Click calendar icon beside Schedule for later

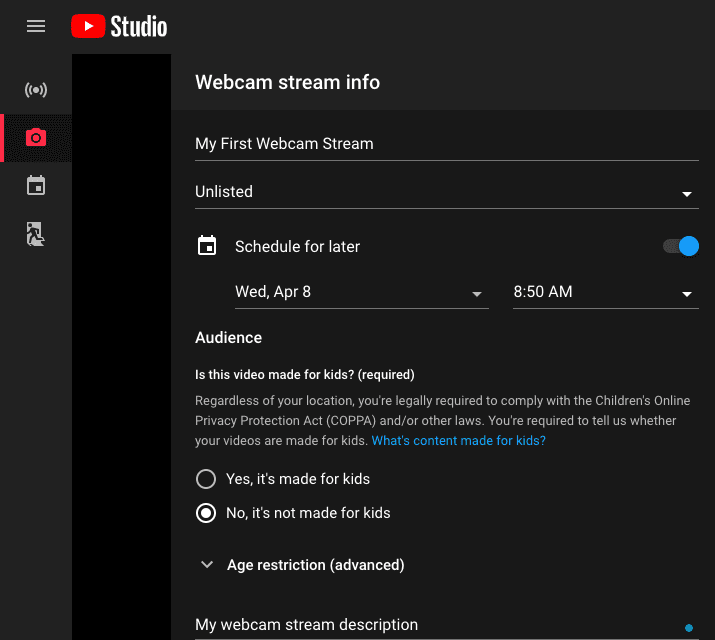(207, 246)
